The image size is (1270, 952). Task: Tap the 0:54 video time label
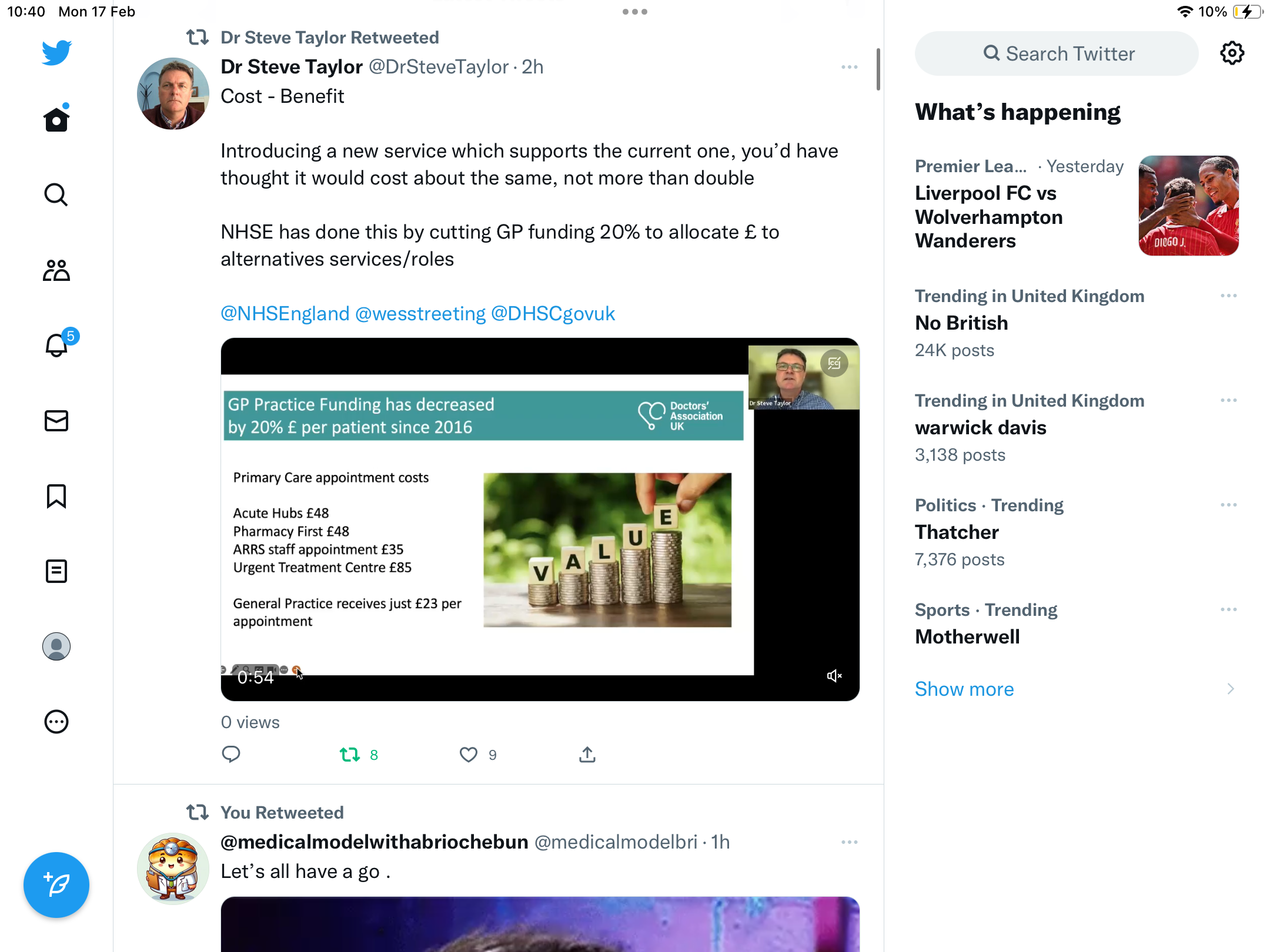[255, 678]
